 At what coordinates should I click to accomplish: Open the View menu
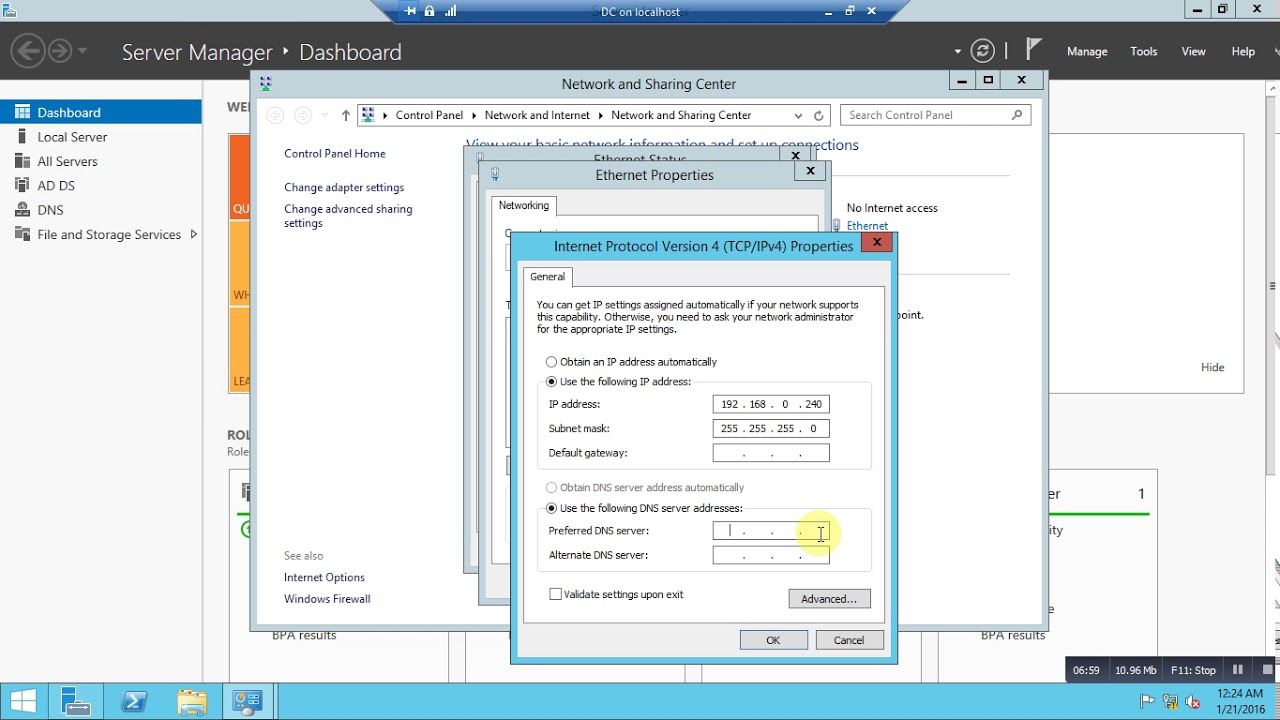coord(1193,52)
